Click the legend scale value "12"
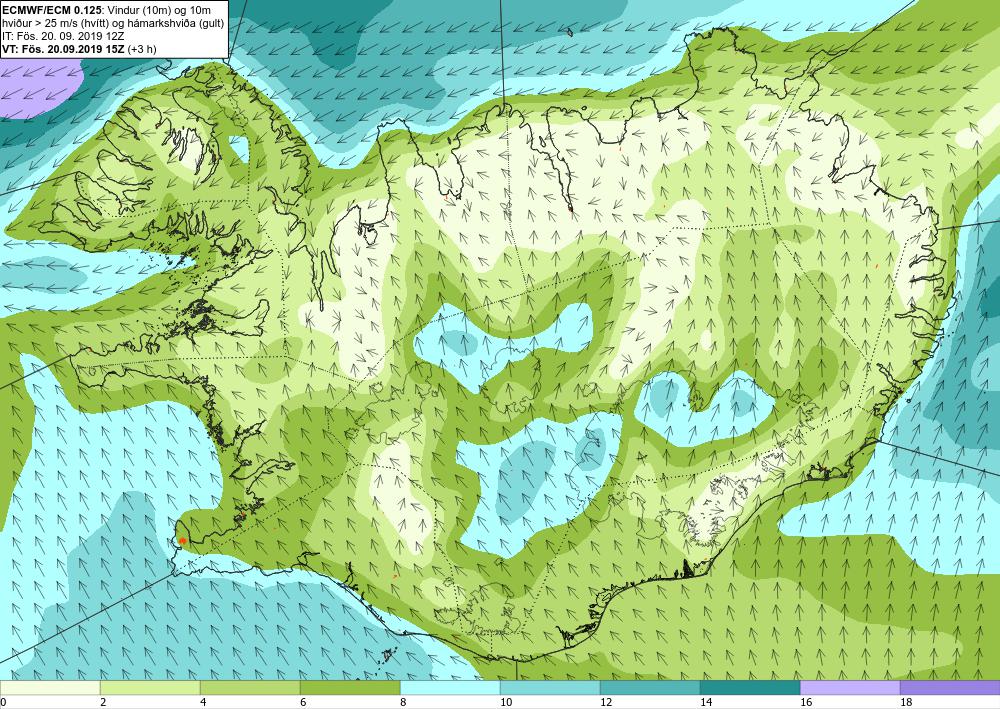 (606, 703)
